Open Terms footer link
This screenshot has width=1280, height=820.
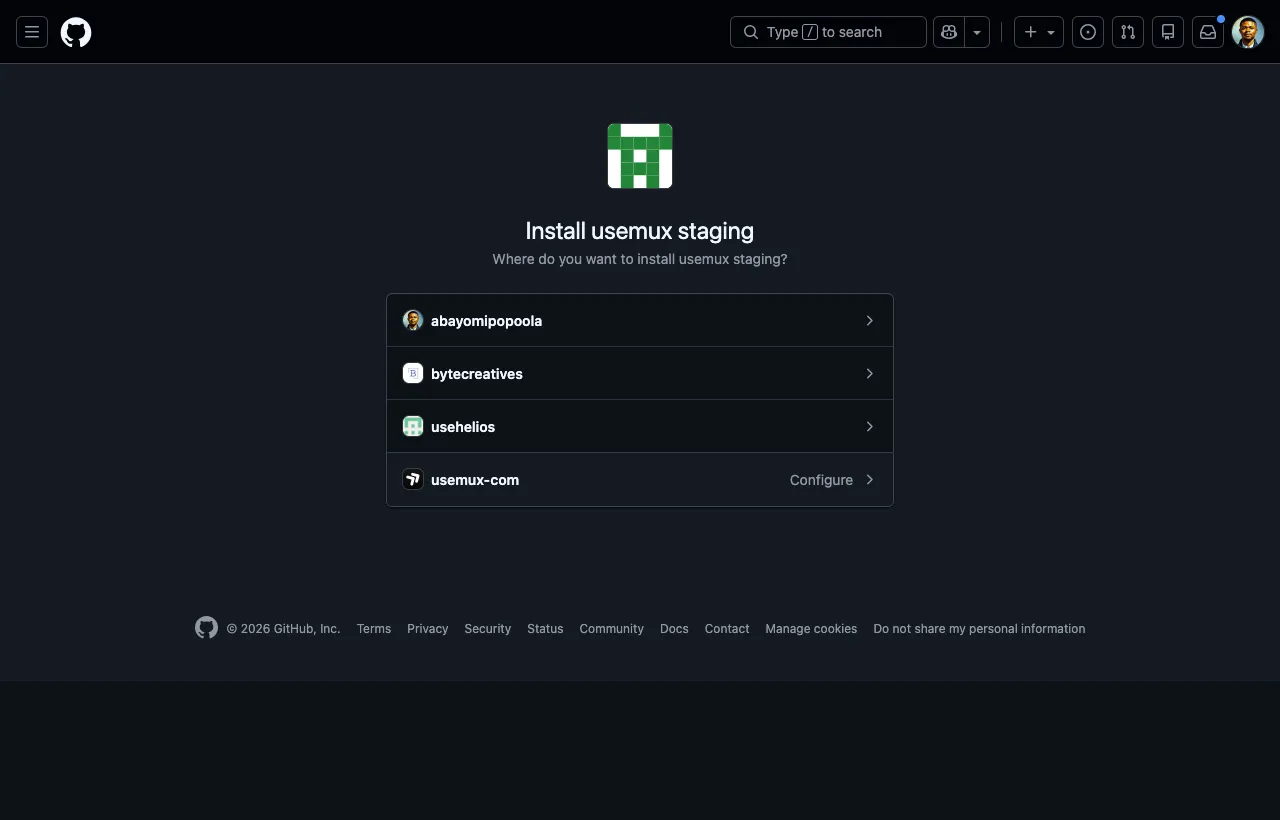(374, 629)
